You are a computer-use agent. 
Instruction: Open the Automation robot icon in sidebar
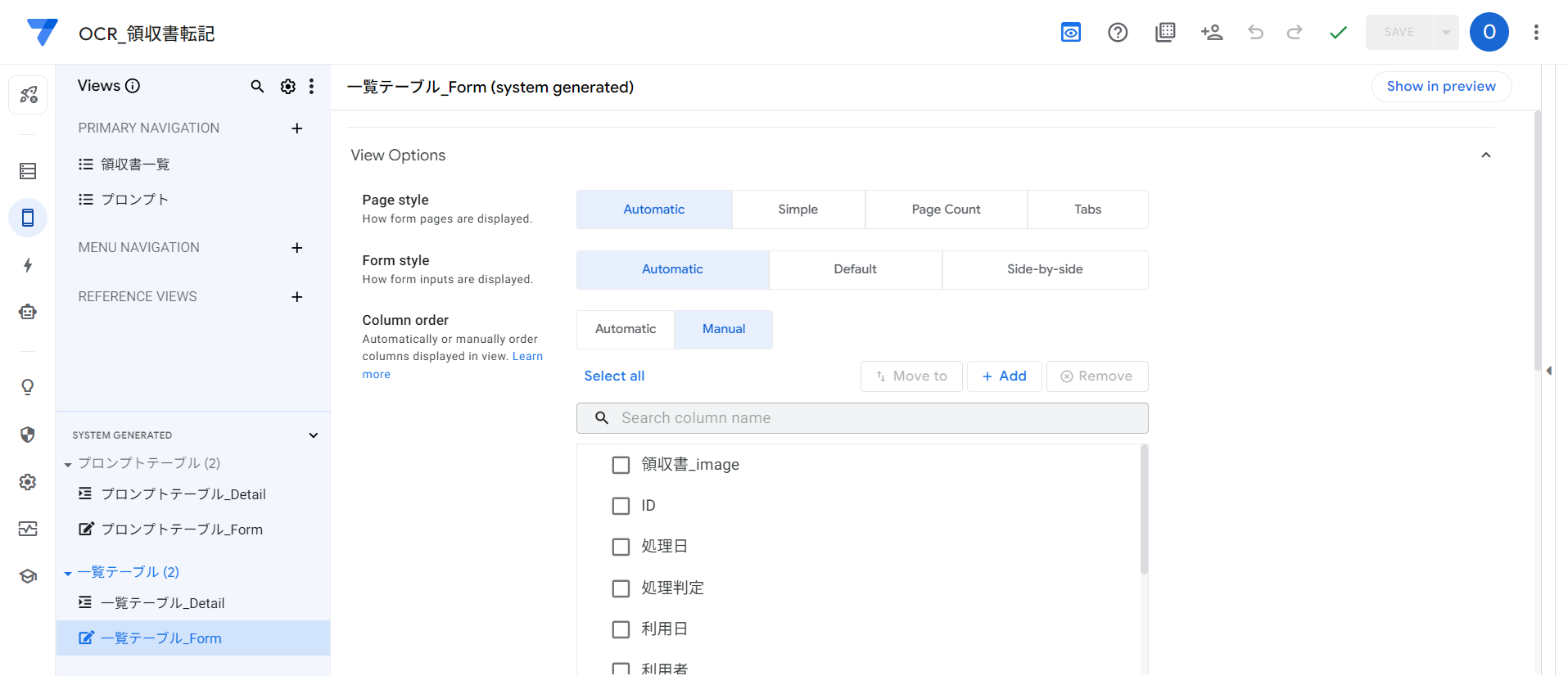tap(28, 312)
